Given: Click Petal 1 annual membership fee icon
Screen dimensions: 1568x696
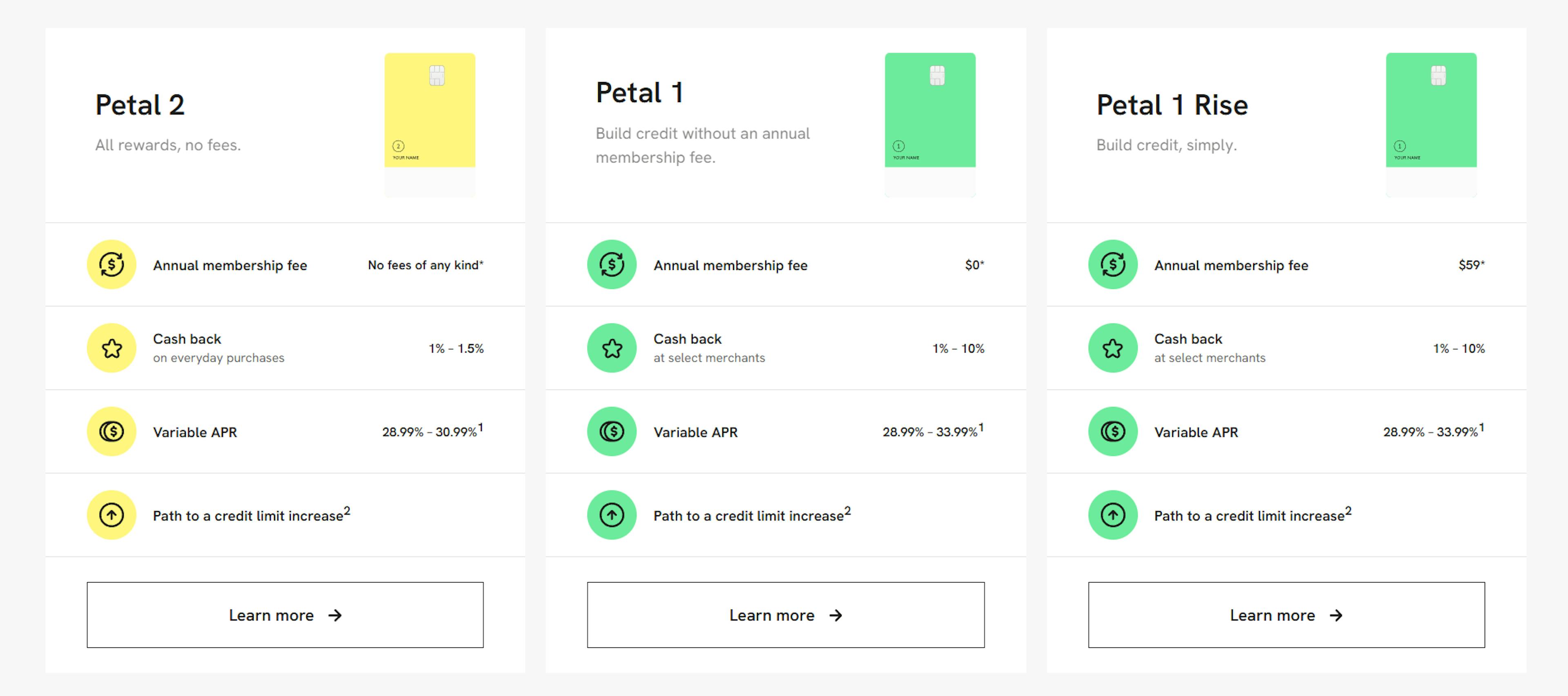Looking at the screenshot, I should click(x=612, y=265).
